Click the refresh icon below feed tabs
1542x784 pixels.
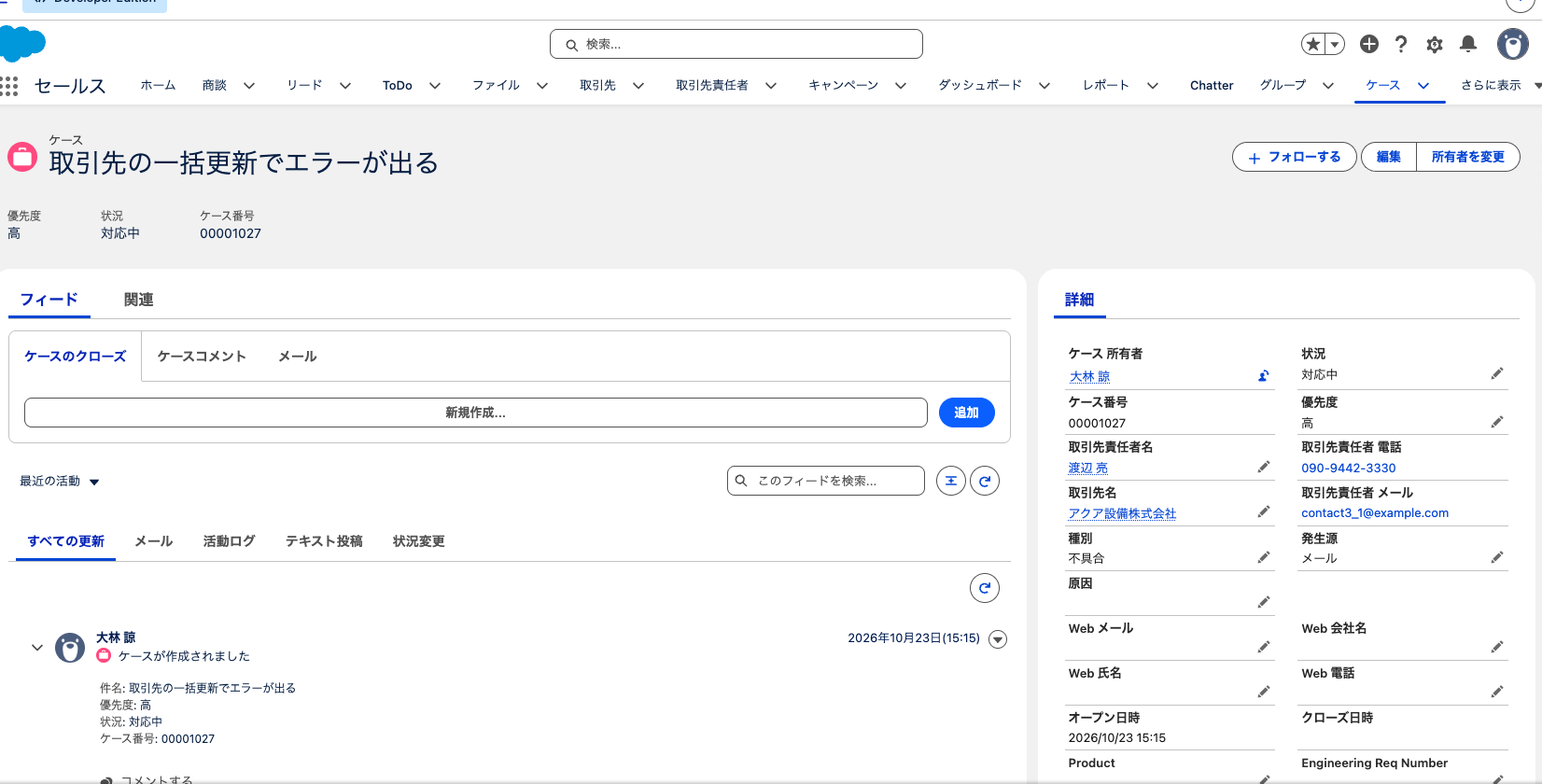click(x=985, y=588)
